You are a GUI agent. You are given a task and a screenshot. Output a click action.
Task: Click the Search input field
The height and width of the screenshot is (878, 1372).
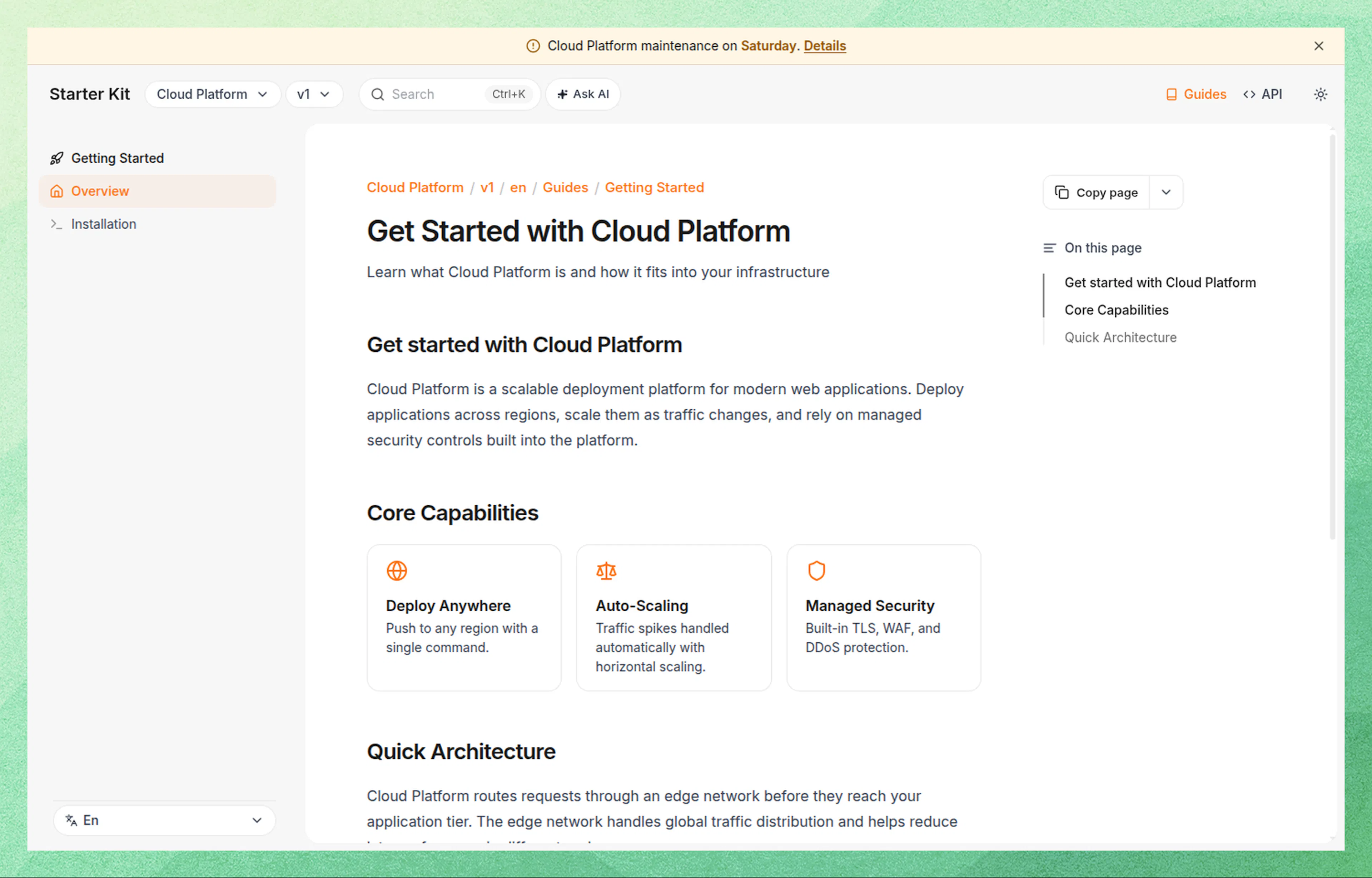449,94
